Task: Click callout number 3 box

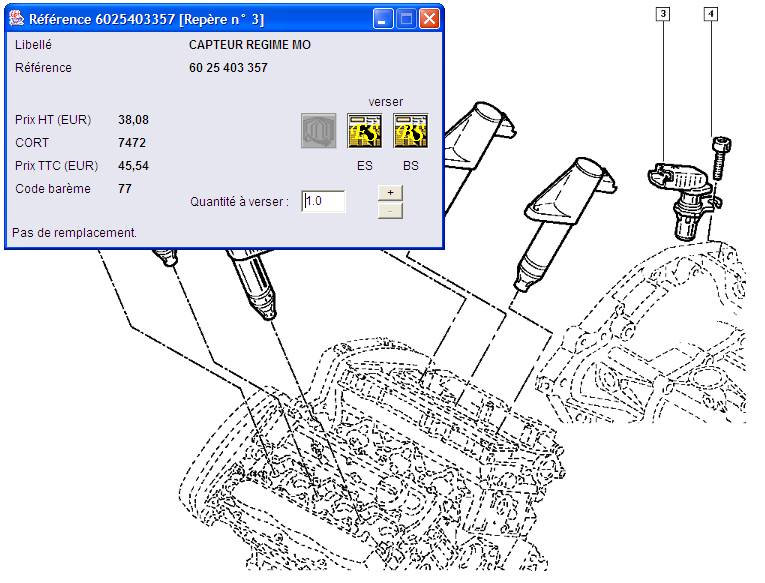Action: click(x=663, y=14)
